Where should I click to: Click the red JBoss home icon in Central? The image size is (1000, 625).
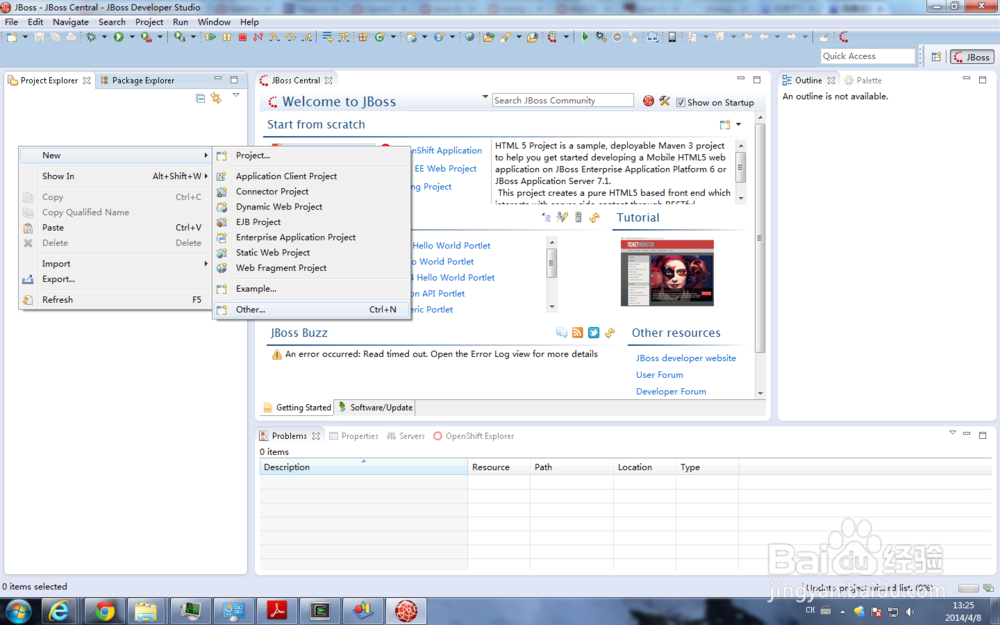[x=648, y=101]
